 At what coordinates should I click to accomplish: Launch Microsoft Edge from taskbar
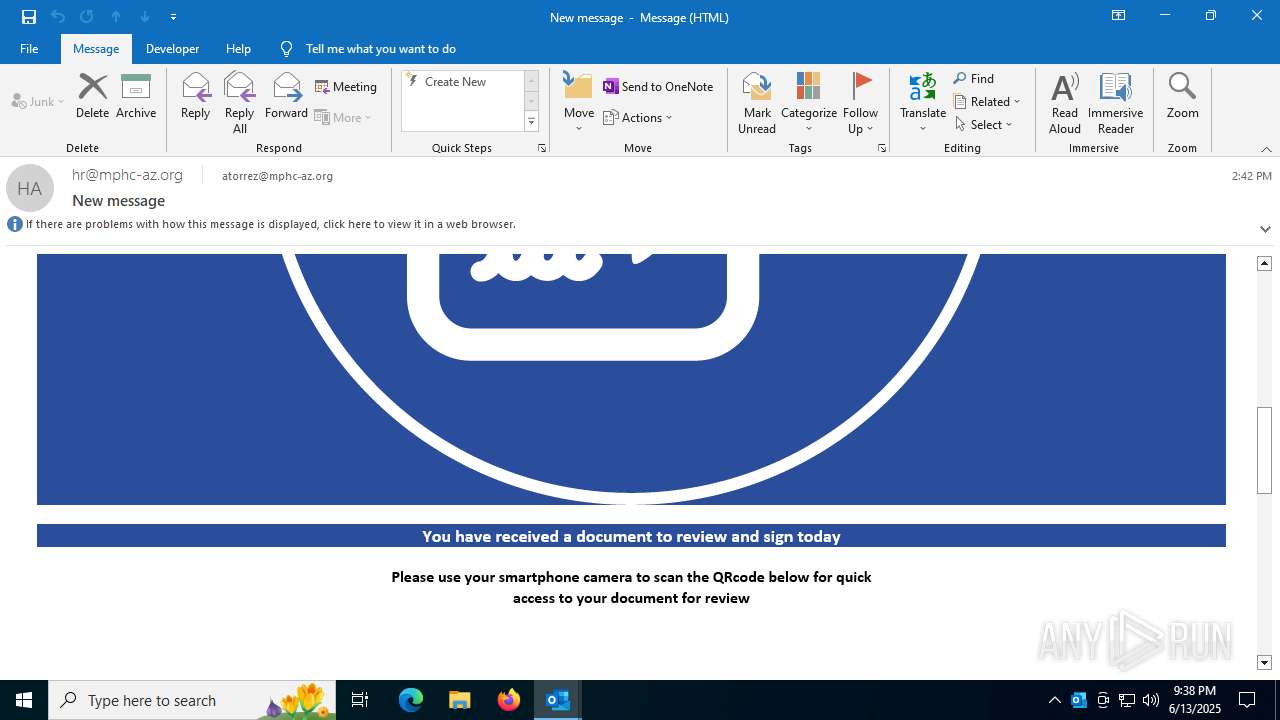coord(411,700)
